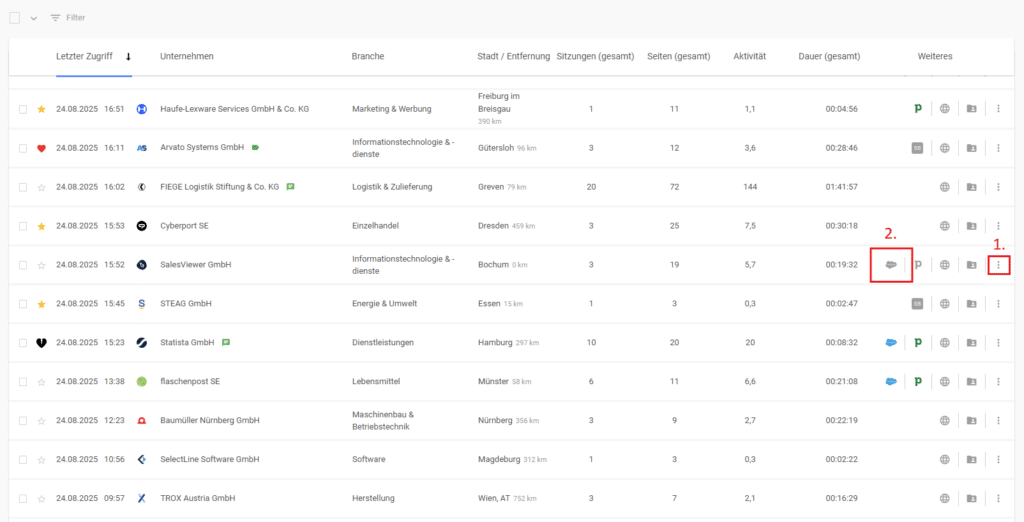Open three-dot menu for SalesViewer GmbH row
The width and height of the screenshot is (1024, 522).
(x=998, y=265)
